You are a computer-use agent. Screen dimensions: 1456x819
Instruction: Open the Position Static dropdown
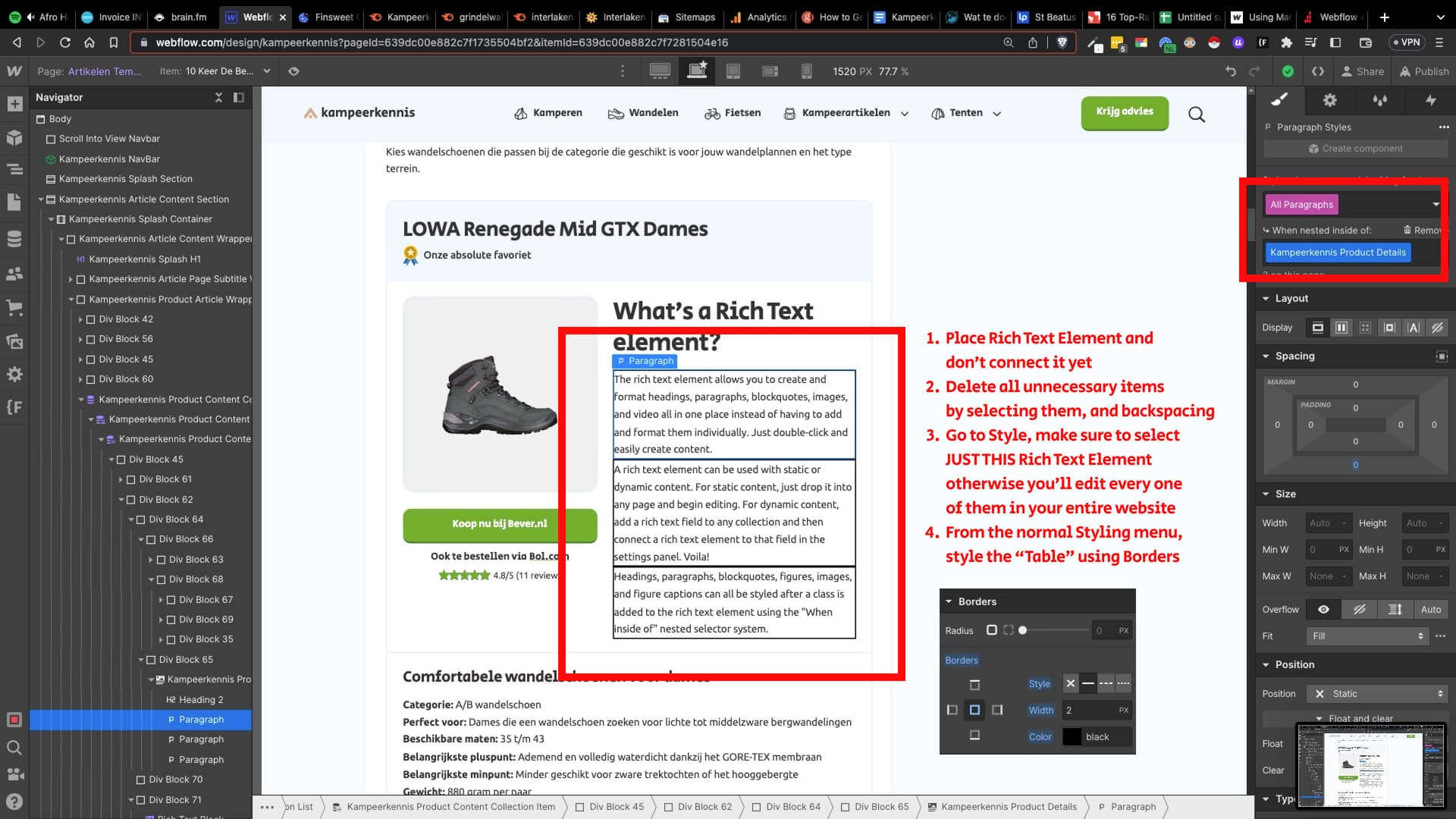click(1377, 694)
